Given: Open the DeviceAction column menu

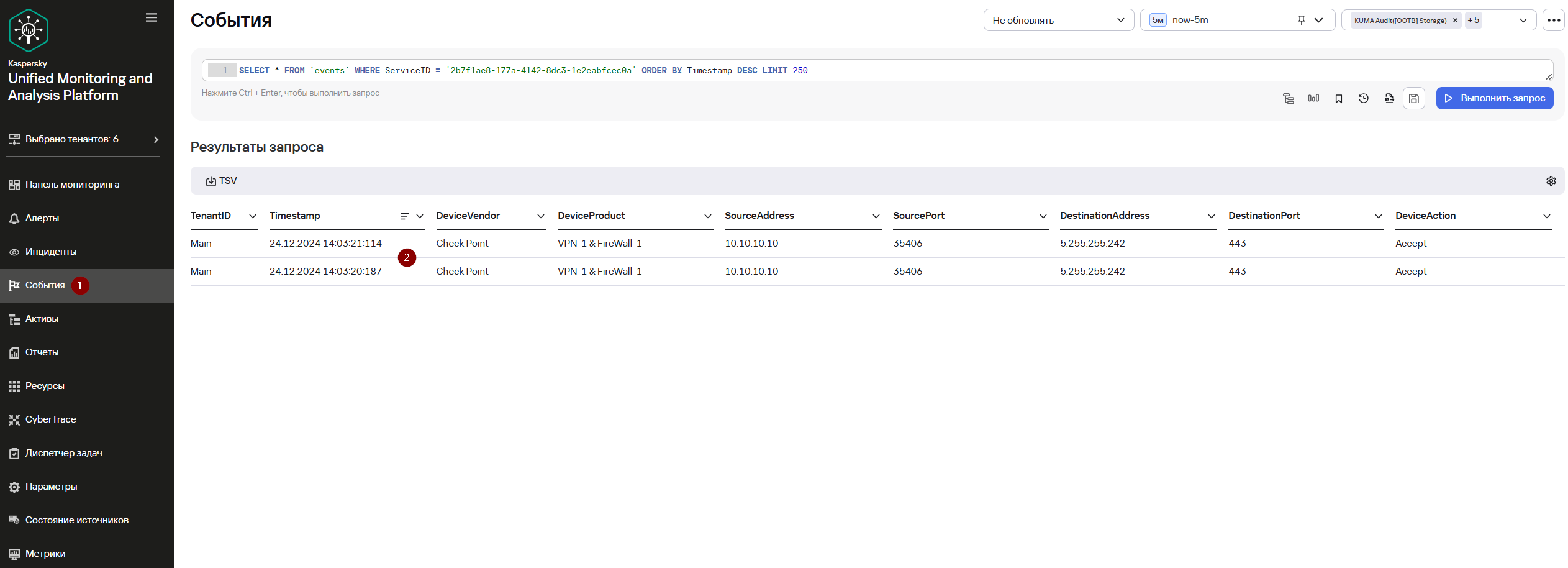Looking at the screenshot, I should [1547, 216].
